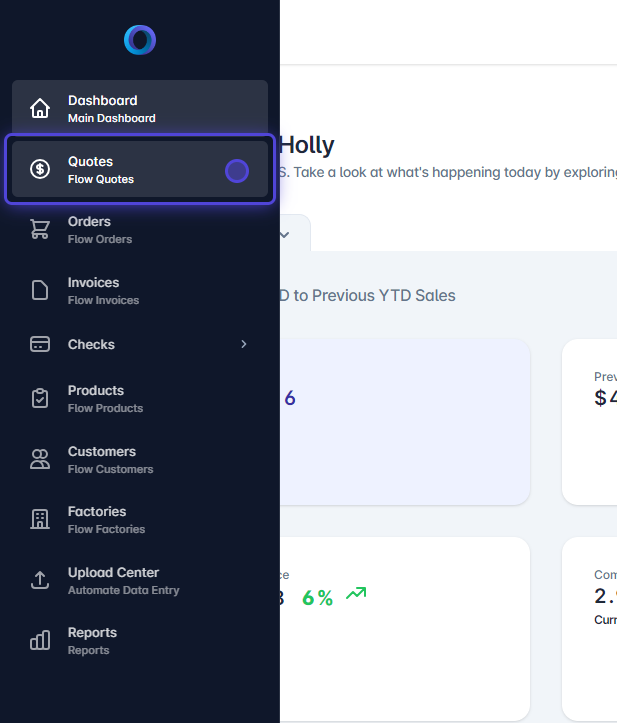The height and width of the screenshot is (723, 617).
Task: Click the Reports bar chart icon
Action: (x=40, y=640)
